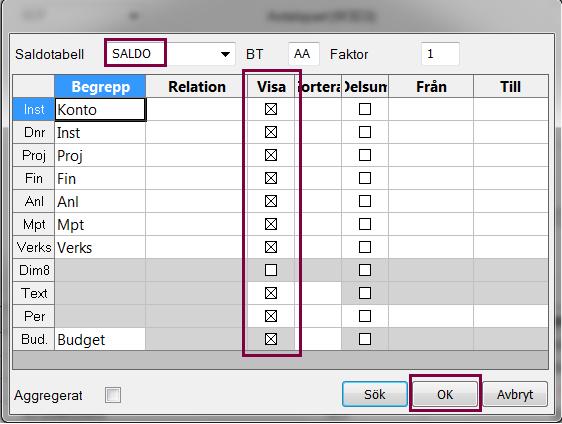
Task: Click the Till cell in Per row
Action: pos(510,316)
